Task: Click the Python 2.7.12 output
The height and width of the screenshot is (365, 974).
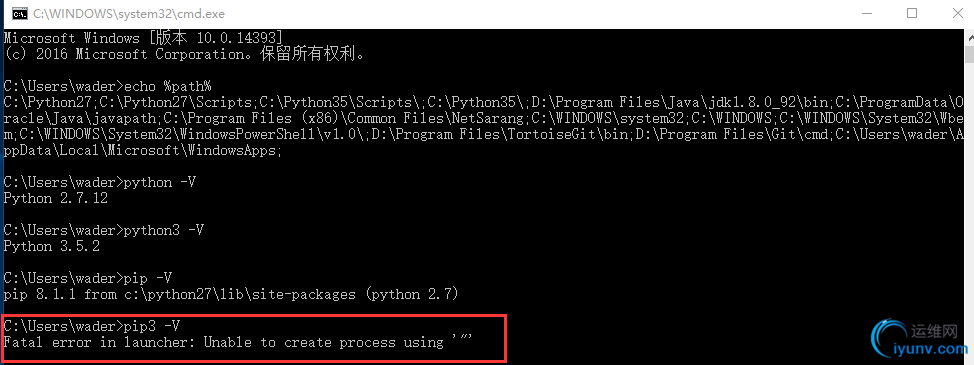Action: [x=55, y=199]
